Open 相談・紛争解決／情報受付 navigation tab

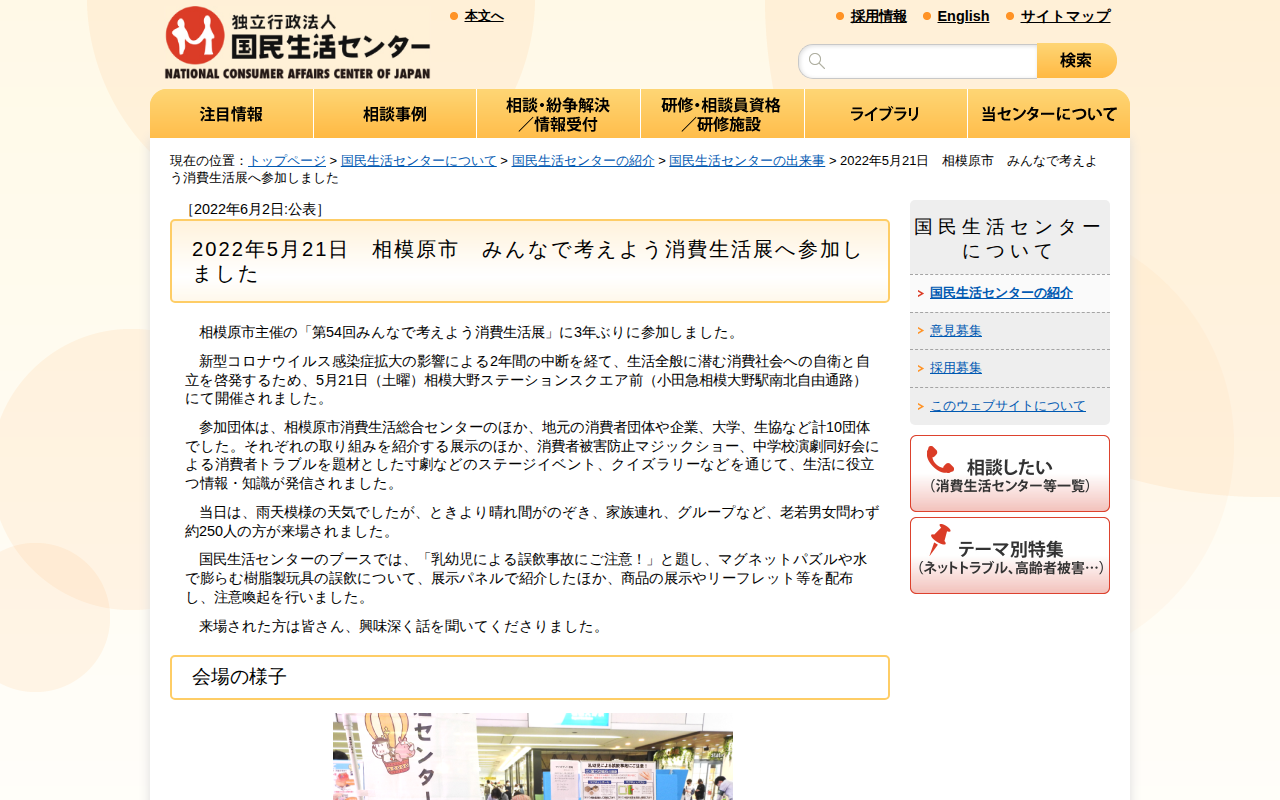tap(558, 114)
